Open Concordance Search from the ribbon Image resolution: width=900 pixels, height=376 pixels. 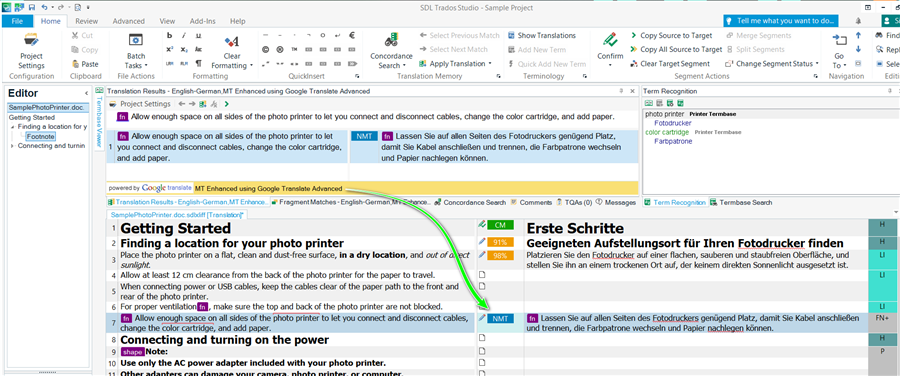[x=391, y=51]
